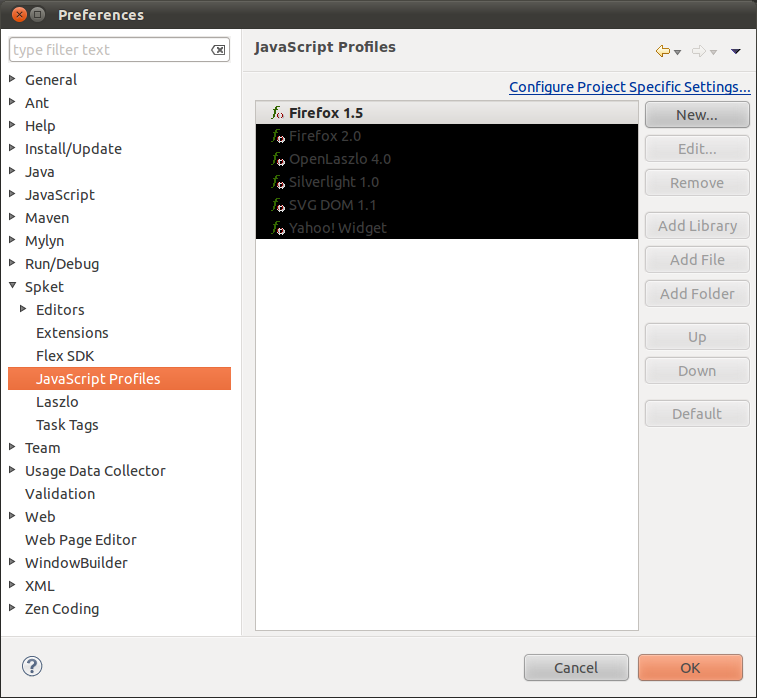Clear the filter text with the clear icon
This screenshot has width=757, height=698.
pyautogui.click(x=218, y=50)
